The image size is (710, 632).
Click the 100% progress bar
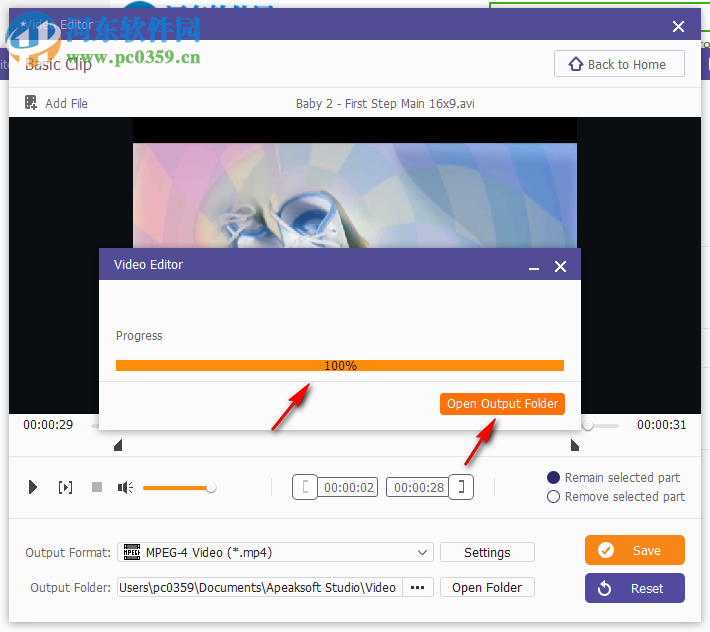(x=340, y=365)
